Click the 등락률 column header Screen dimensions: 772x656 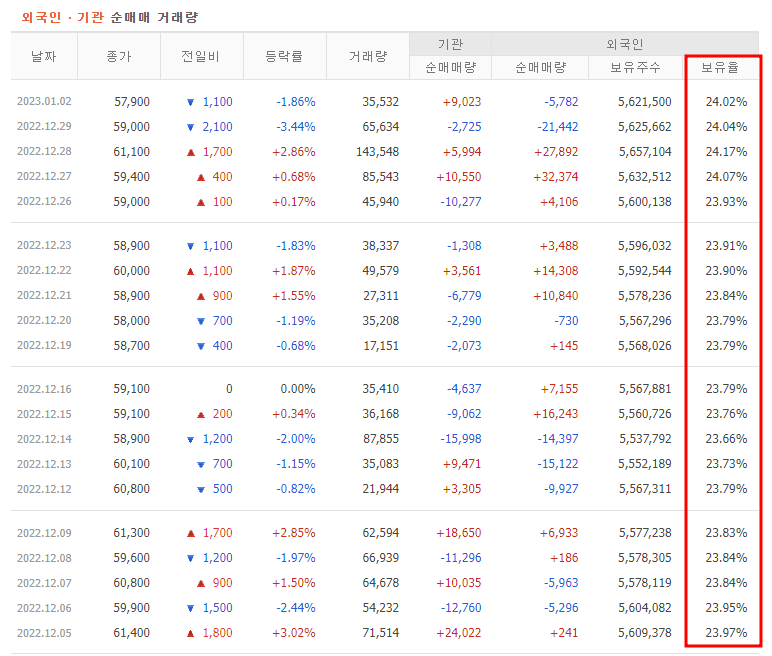pos(284,56)
